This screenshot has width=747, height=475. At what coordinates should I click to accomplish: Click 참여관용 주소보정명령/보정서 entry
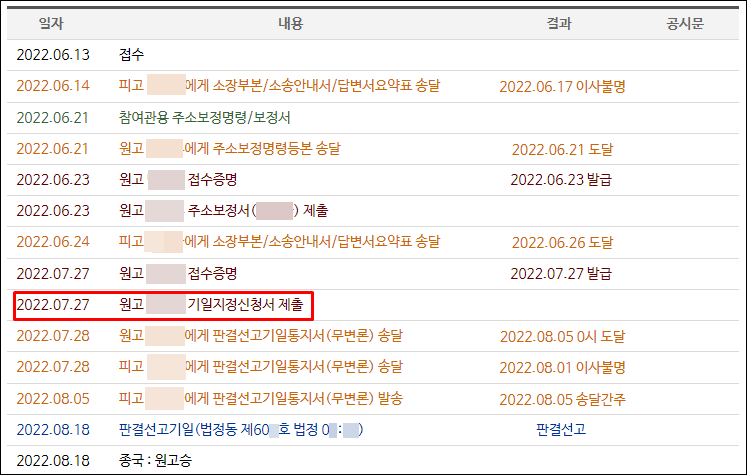pos(205,118)
